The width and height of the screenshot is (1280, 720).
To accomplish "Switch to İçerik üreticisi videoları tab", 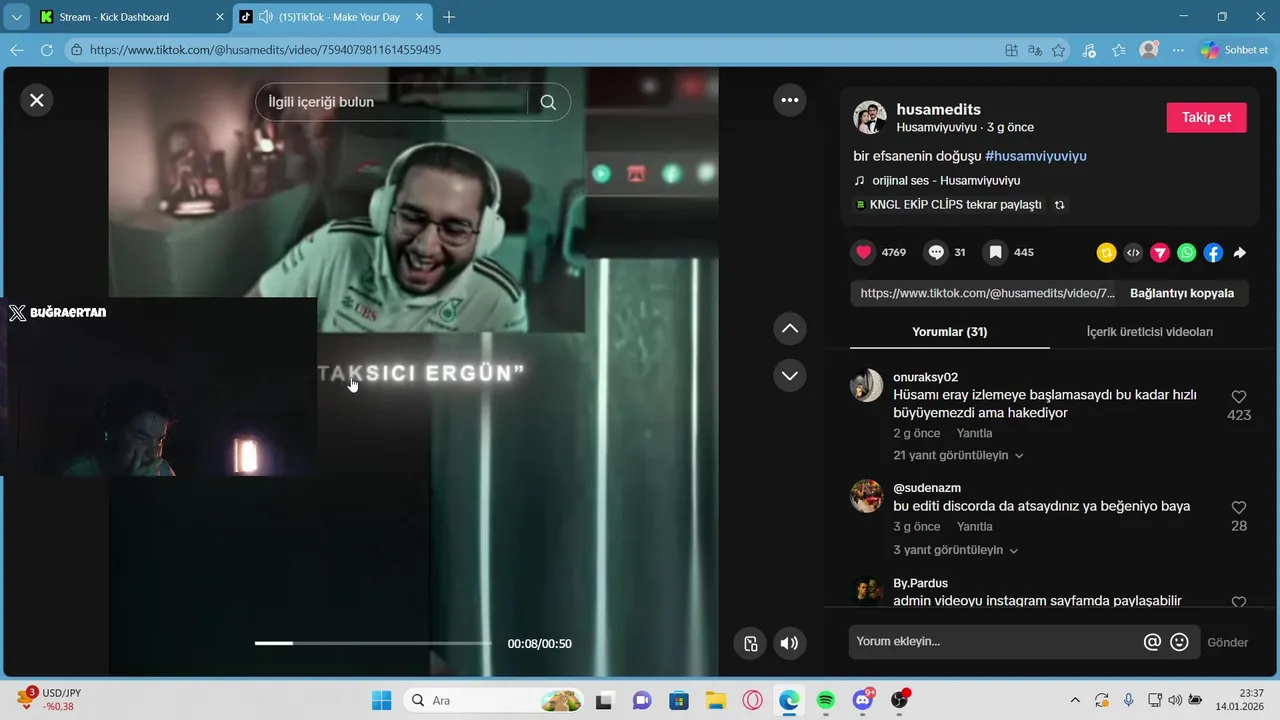I will pyautogui.click(x=1150, y=331).
